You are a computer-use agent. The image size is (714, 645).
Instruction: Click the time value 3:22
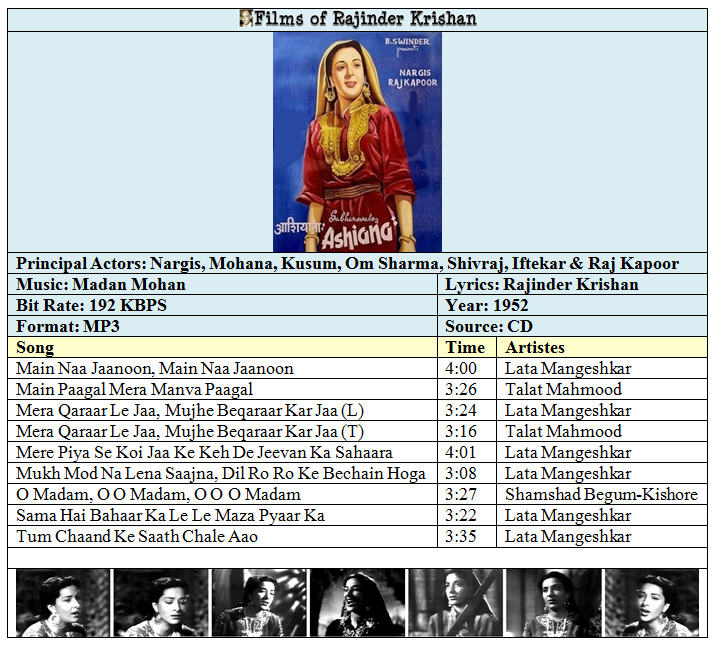click(461, 515)
